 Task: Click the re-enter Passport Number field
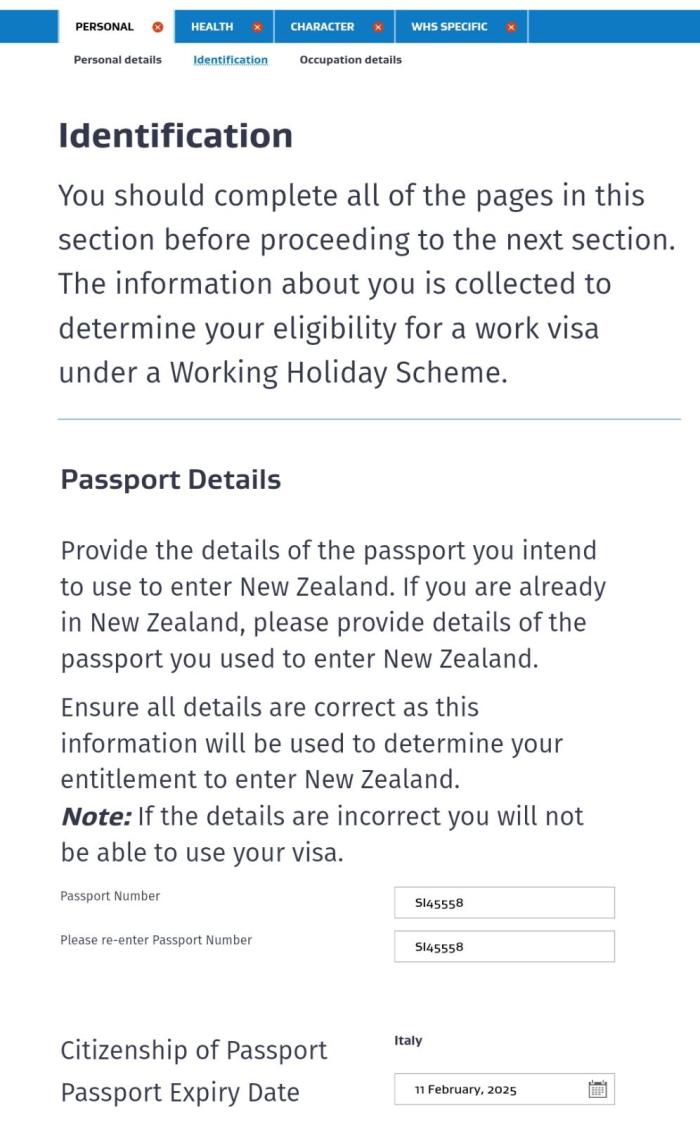[x=504, y=946]
